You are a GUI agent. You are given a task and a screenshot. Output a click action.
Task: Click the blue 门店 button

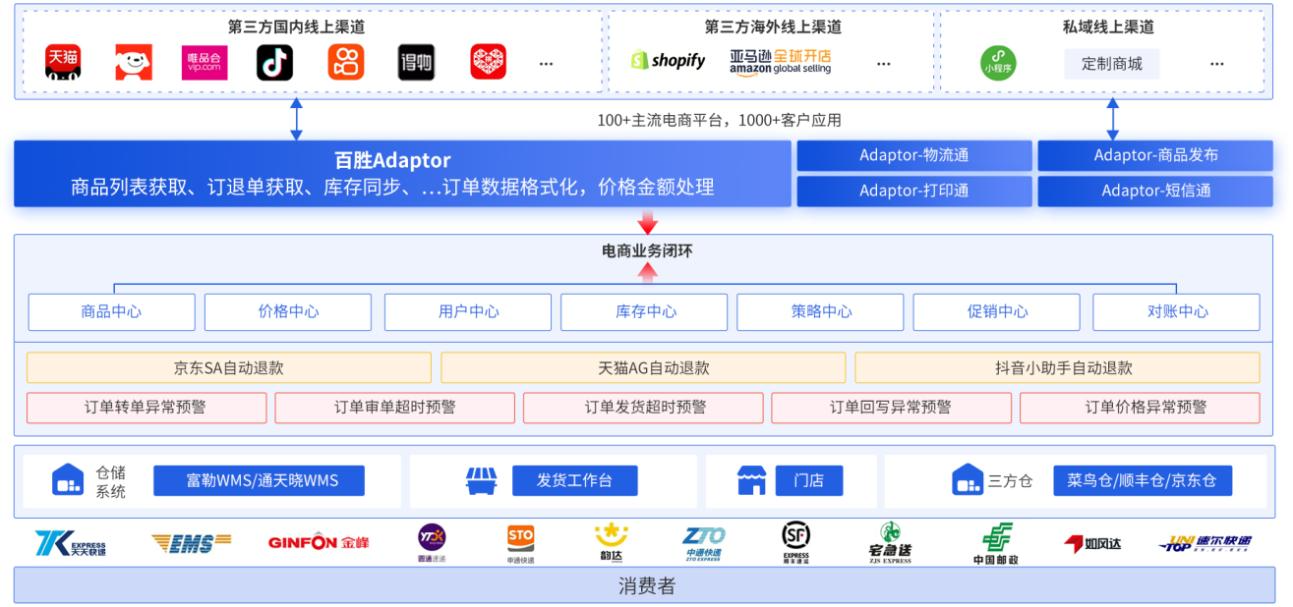tap(808, 481)
